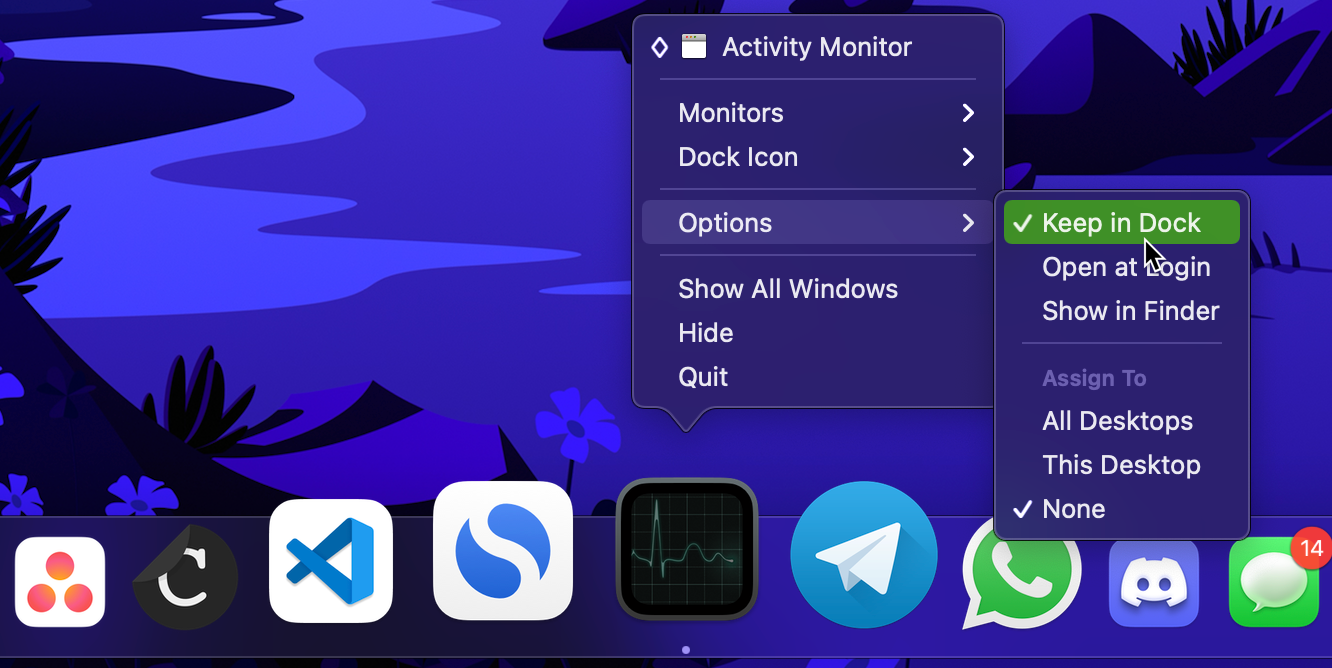Show Activity Monitor in Finder

(x=1130, y=310)
